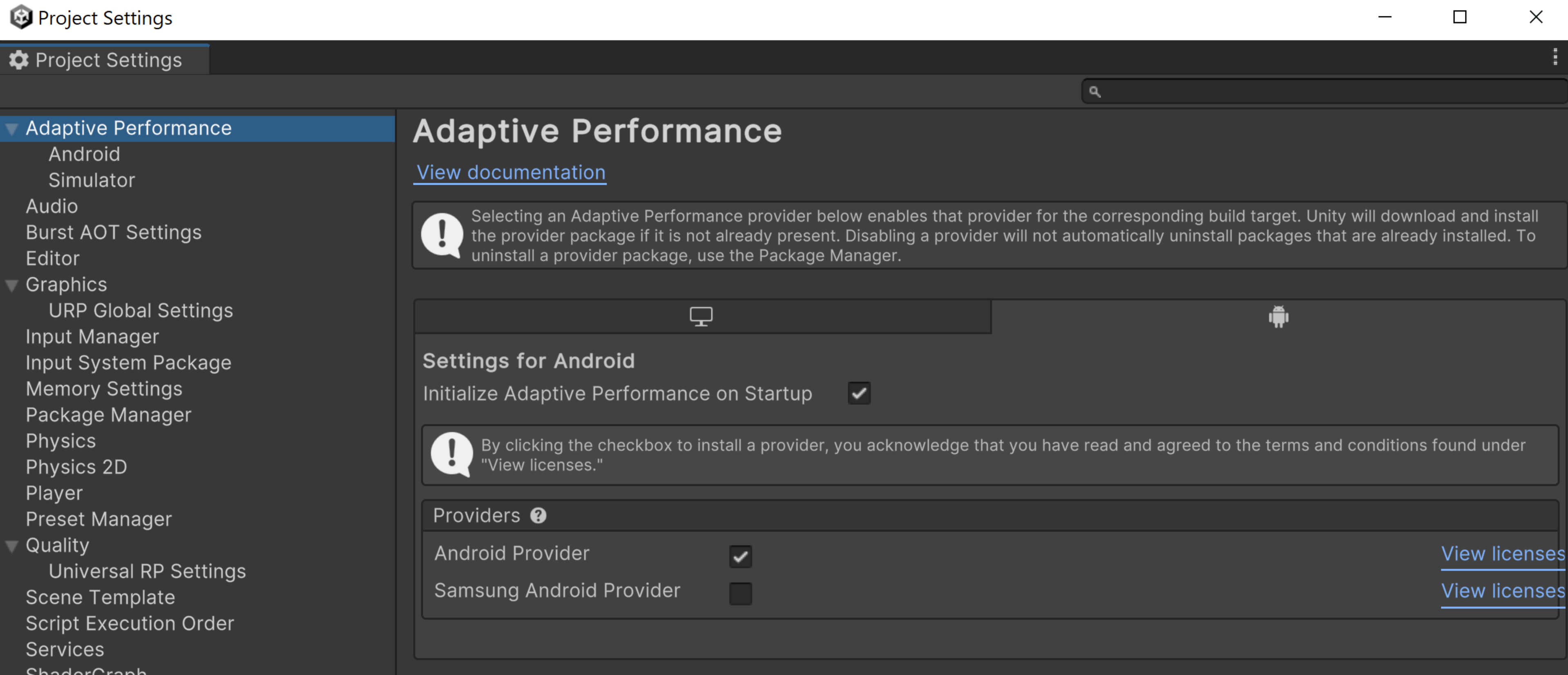The image size is (1568, 675).
Task: Click the Desktop/PC platform icon tab
Action: tap(700, 317)
